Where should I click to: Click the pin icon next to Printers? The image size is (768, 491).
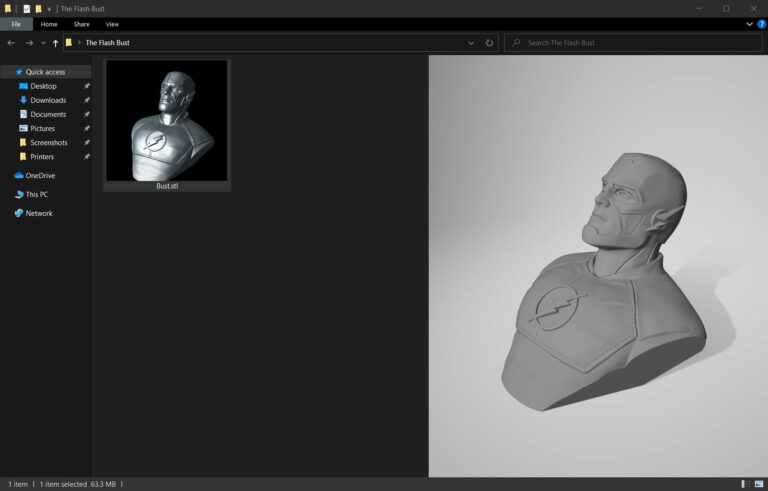[x=87, y=157]
